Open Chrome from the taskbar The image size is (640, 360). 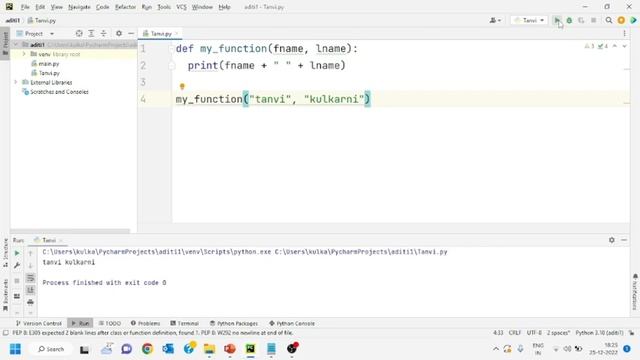pyautogui.click(x=147, y=349)
